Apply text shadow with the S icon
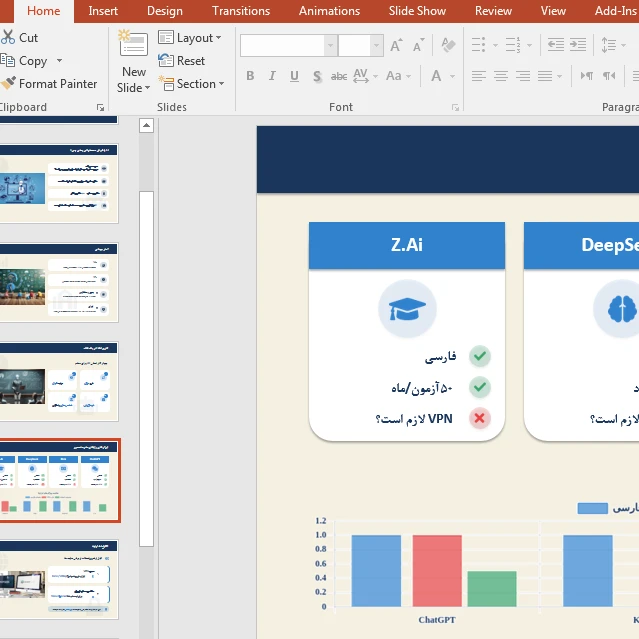The height and width of the screenshot is (639, 639). [317, 76]
